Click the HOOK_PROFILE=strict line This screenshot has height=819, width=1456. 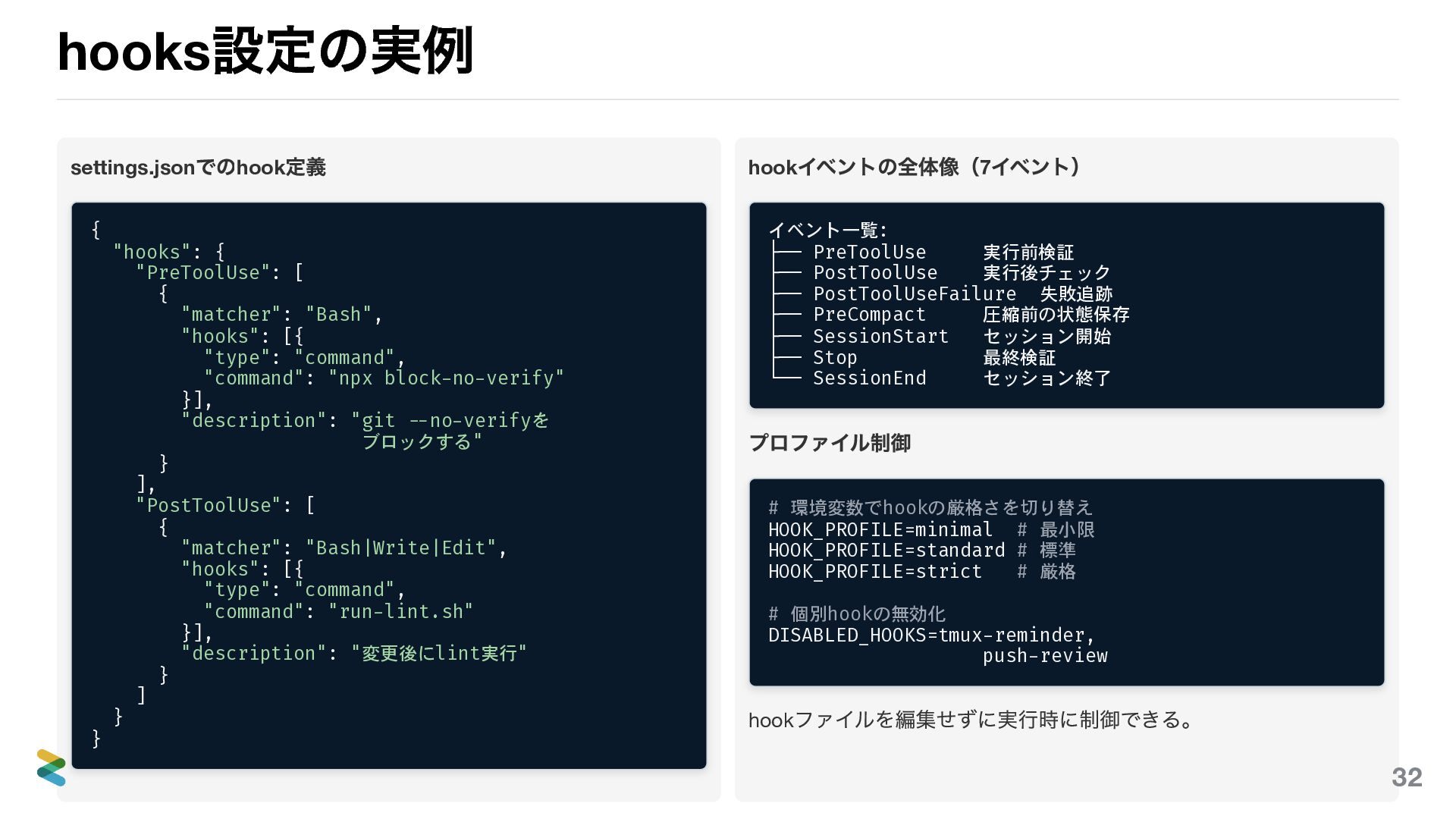pyautogui.click(x=874, y=571)
